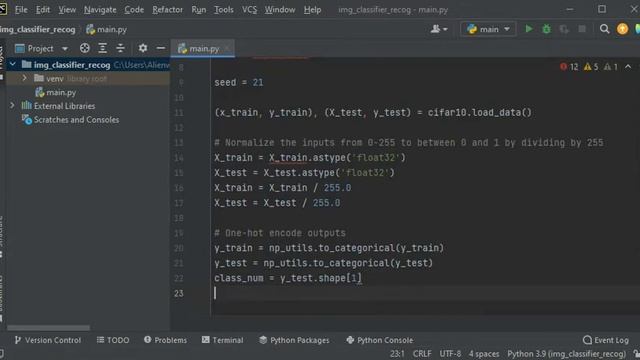Open the VCS menu

[x=249, y=9]
